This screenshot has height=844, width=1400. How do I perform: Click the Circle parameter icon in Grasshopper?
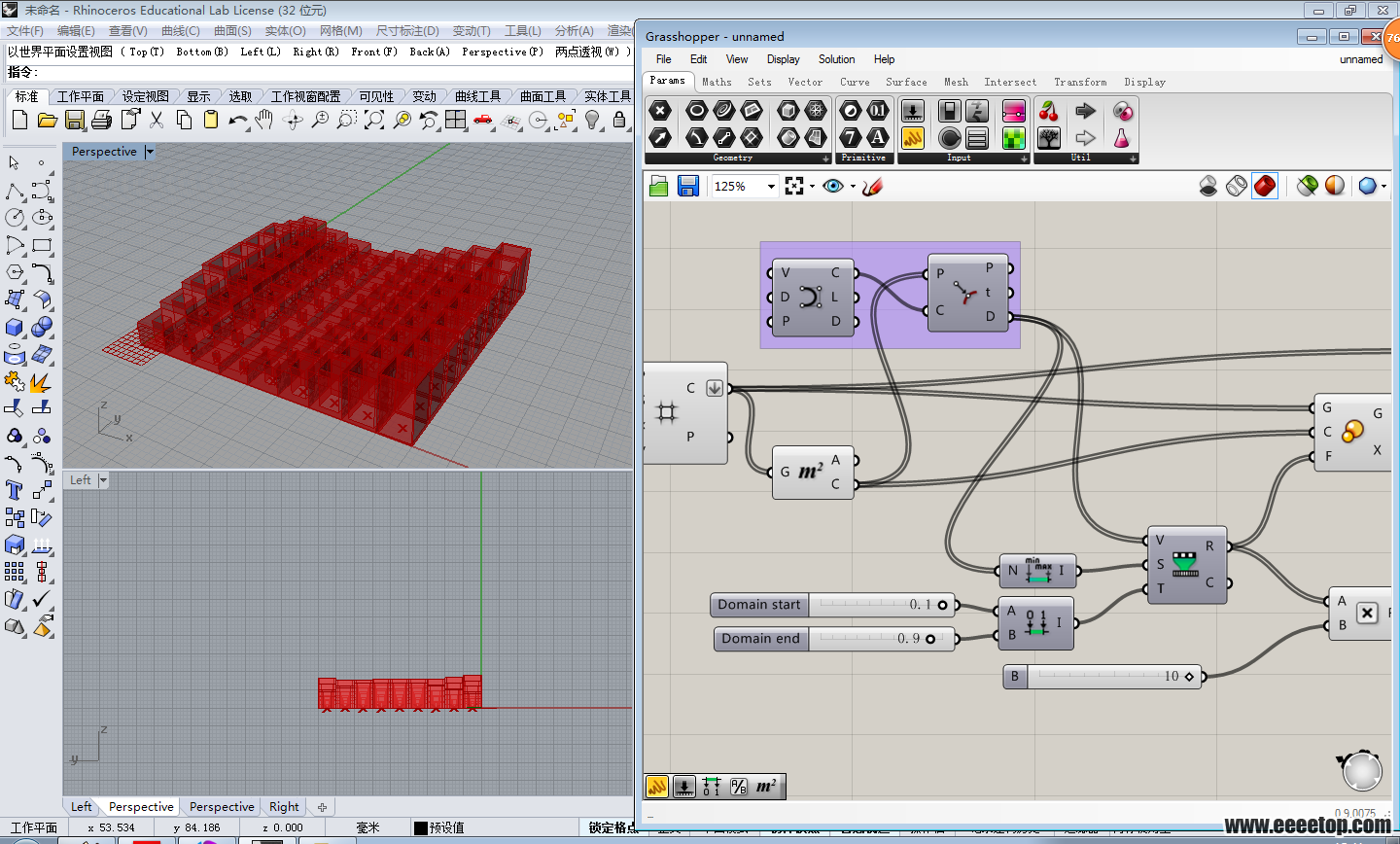(697, 110)
